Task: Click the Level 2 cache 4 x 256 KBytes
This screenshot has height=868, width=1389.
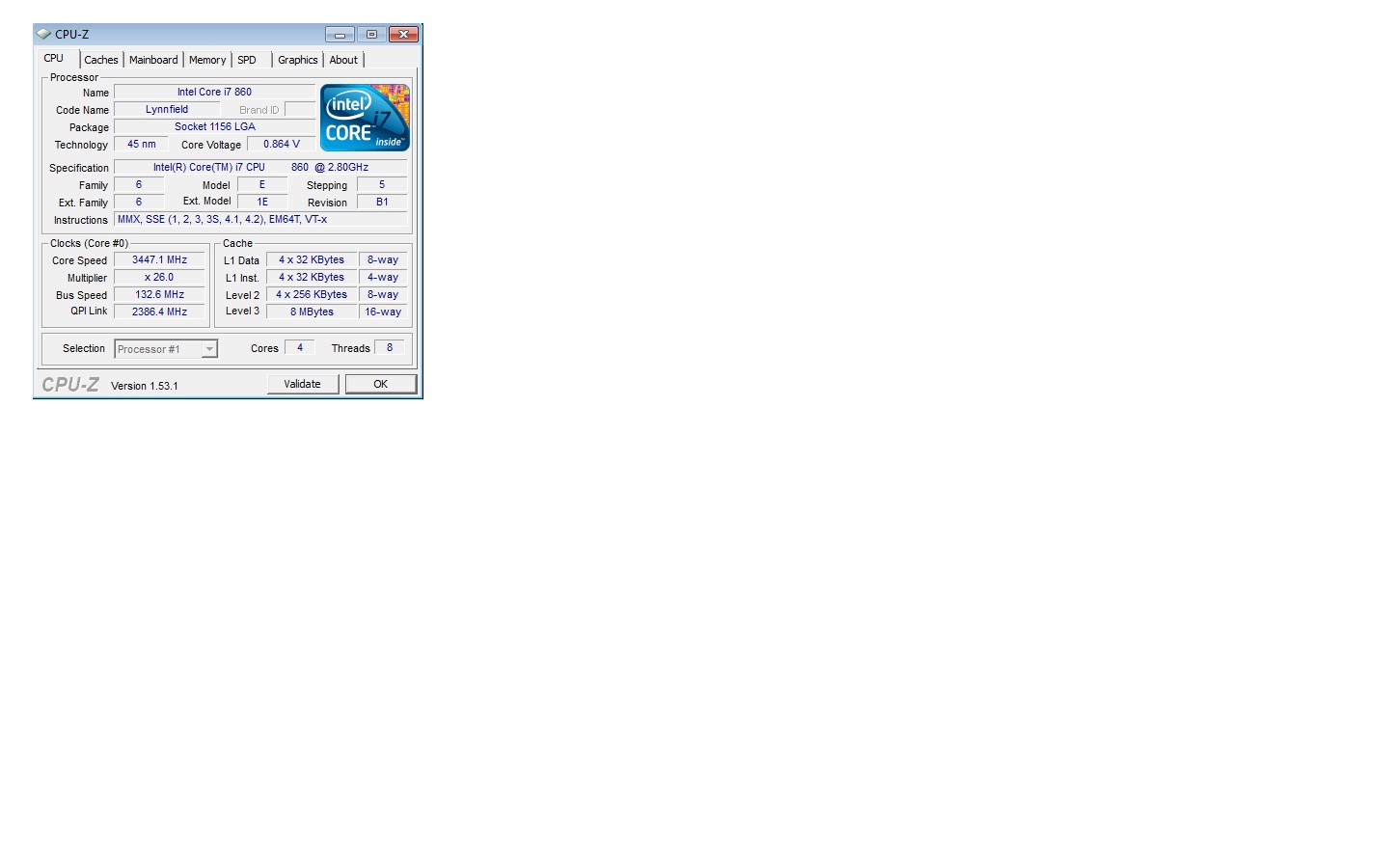Action: tap(312, 295)
